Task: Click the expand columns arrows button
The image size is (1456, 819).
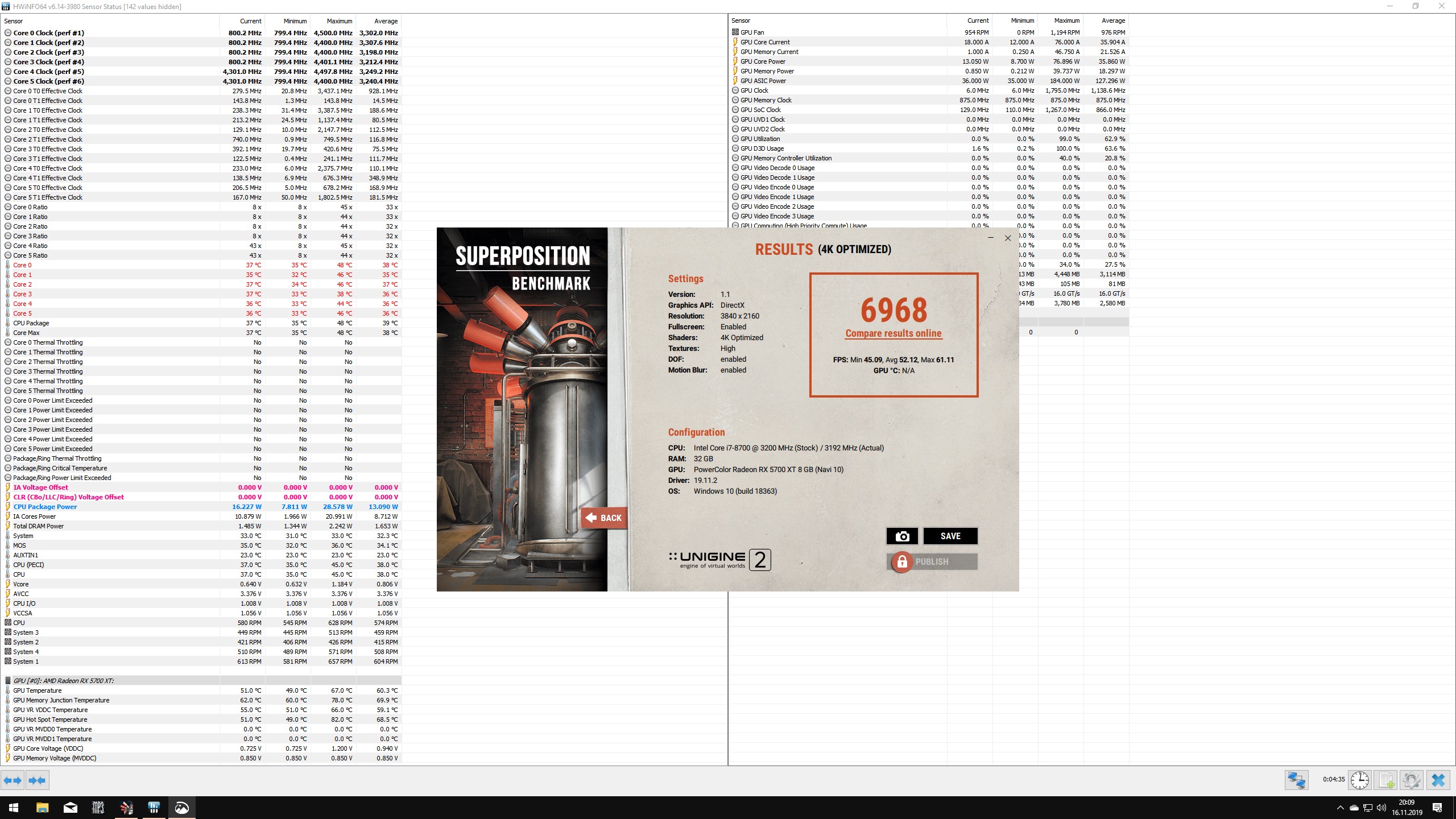Action: (13, 780)
